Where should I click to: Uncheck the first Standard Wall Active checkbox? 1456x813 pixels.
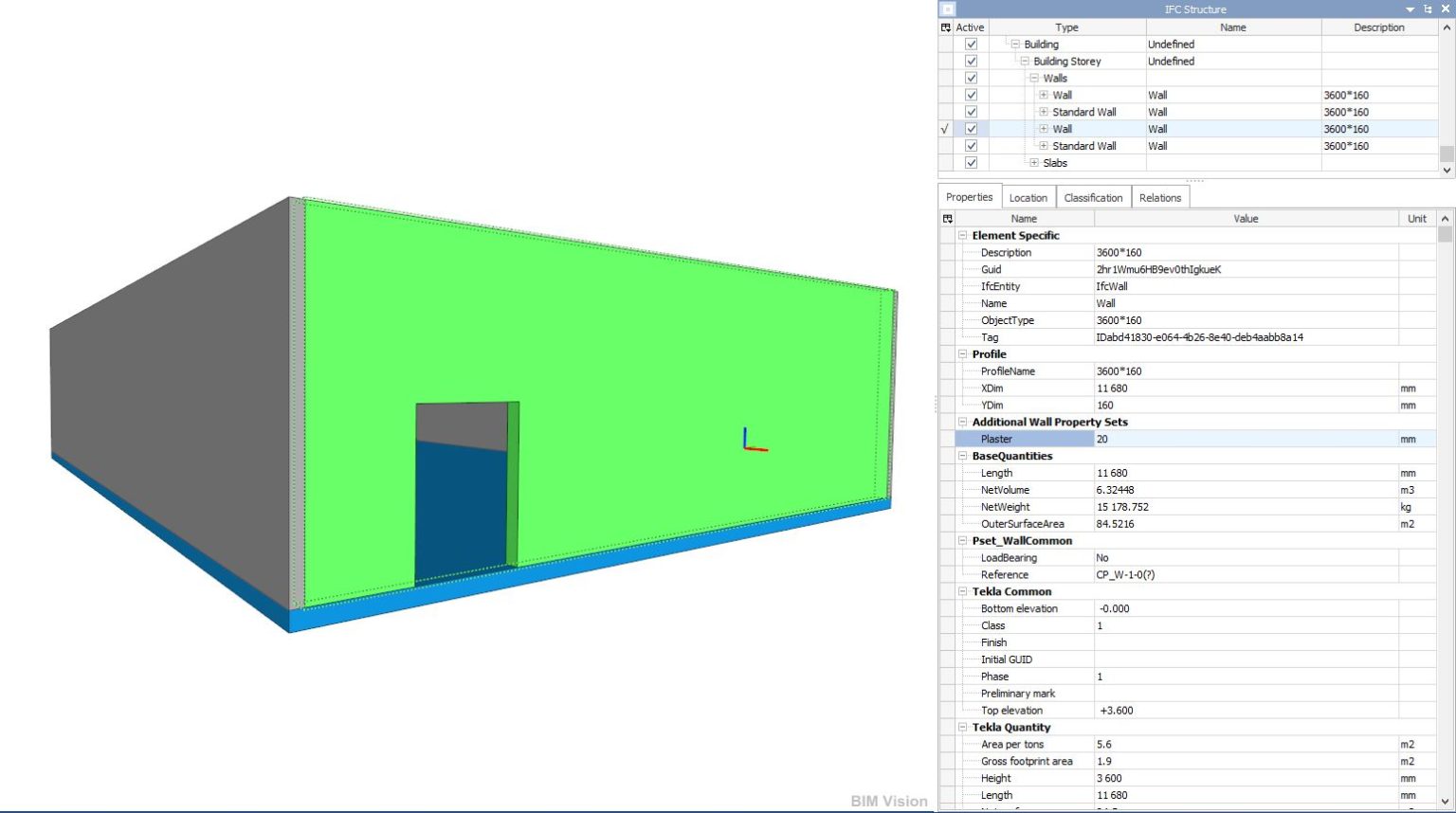pyautogui.click(x=971, y=112)
